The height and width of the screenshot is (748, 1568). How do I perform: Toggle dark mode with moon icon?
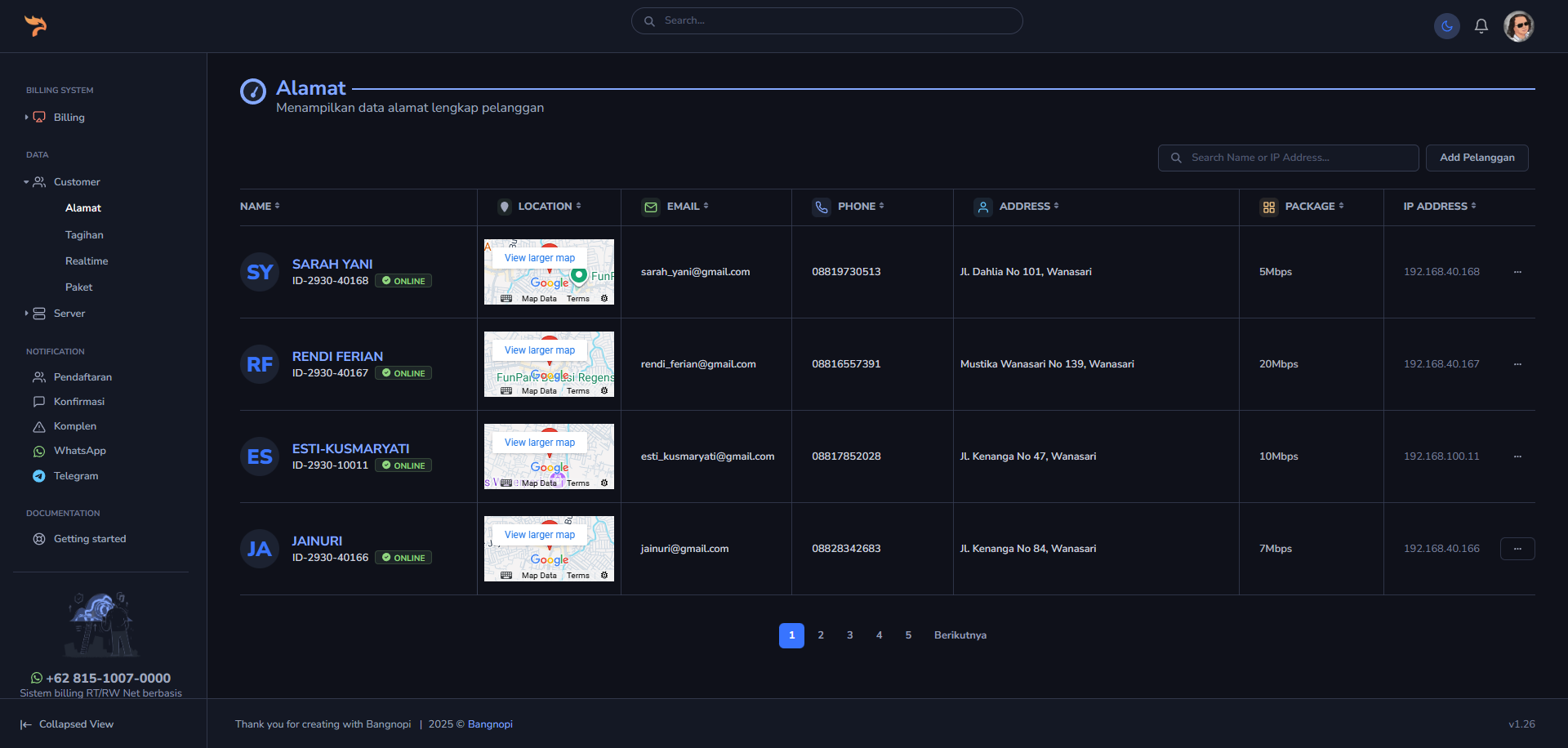click(x=1446, y=26)
